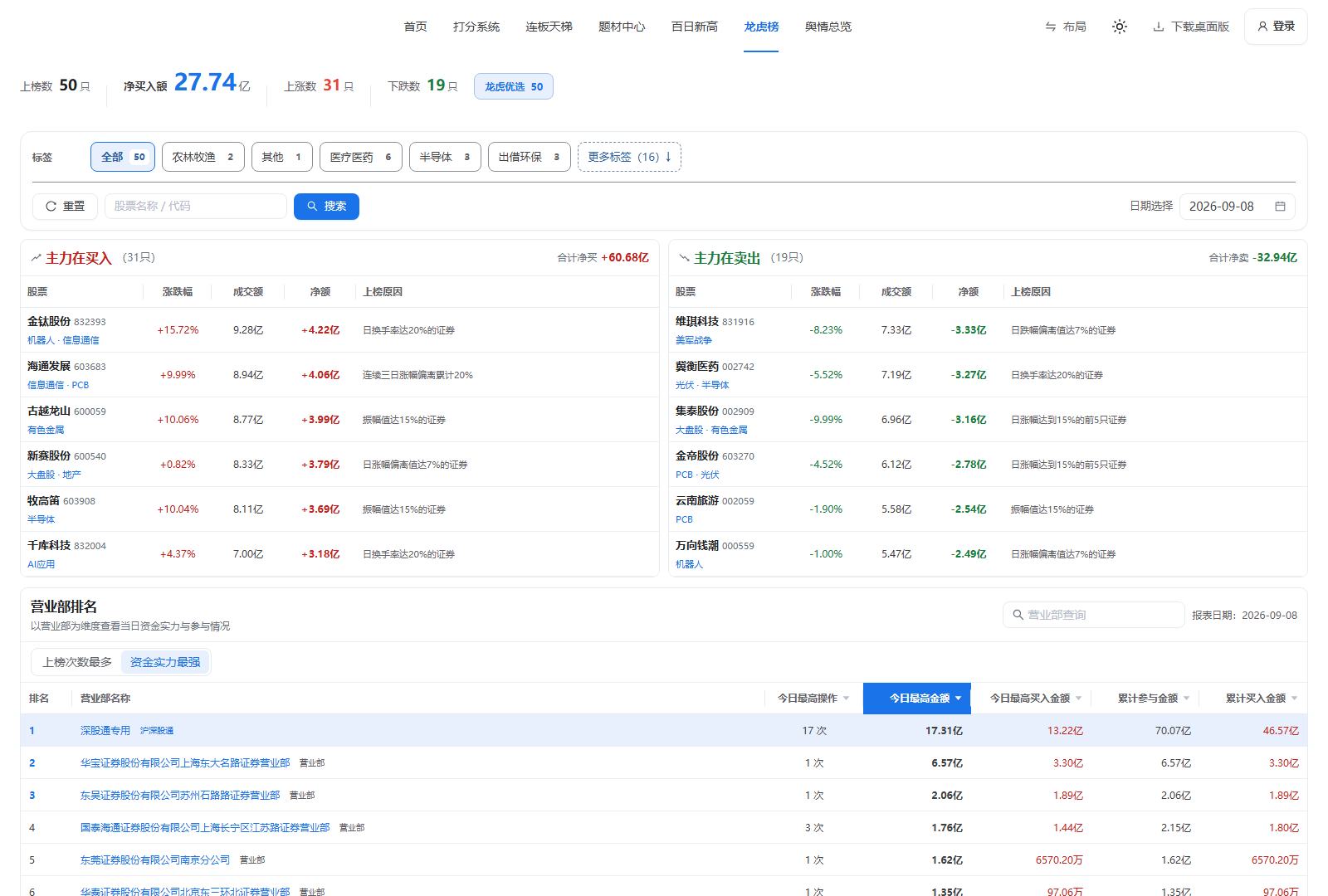Click the down-arrow icon in 更多标签
This screenshot has height=896, width=1328.
click(668, 156)
